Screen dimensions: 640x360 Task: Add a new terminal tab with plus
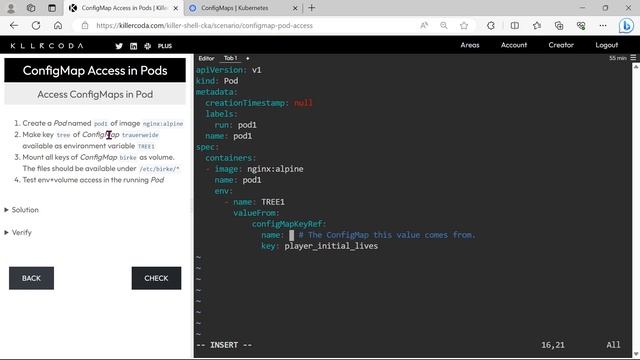pyautogui.click(x=248, y=58)
